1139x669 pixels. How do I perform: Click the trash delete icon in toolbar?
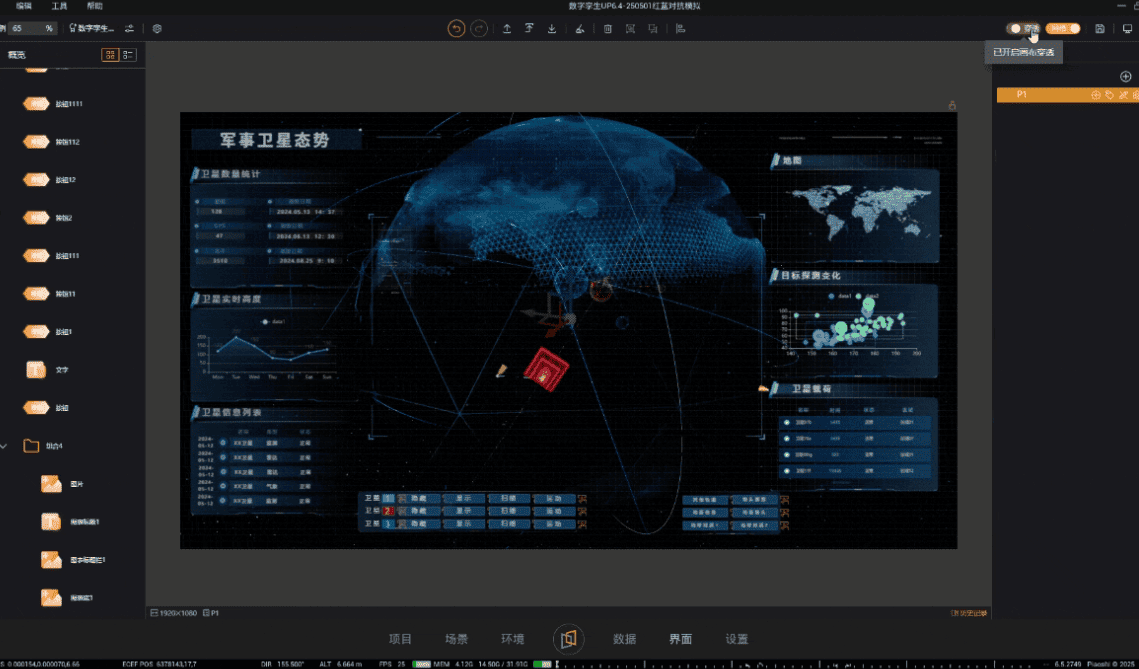tap(608, 29)
